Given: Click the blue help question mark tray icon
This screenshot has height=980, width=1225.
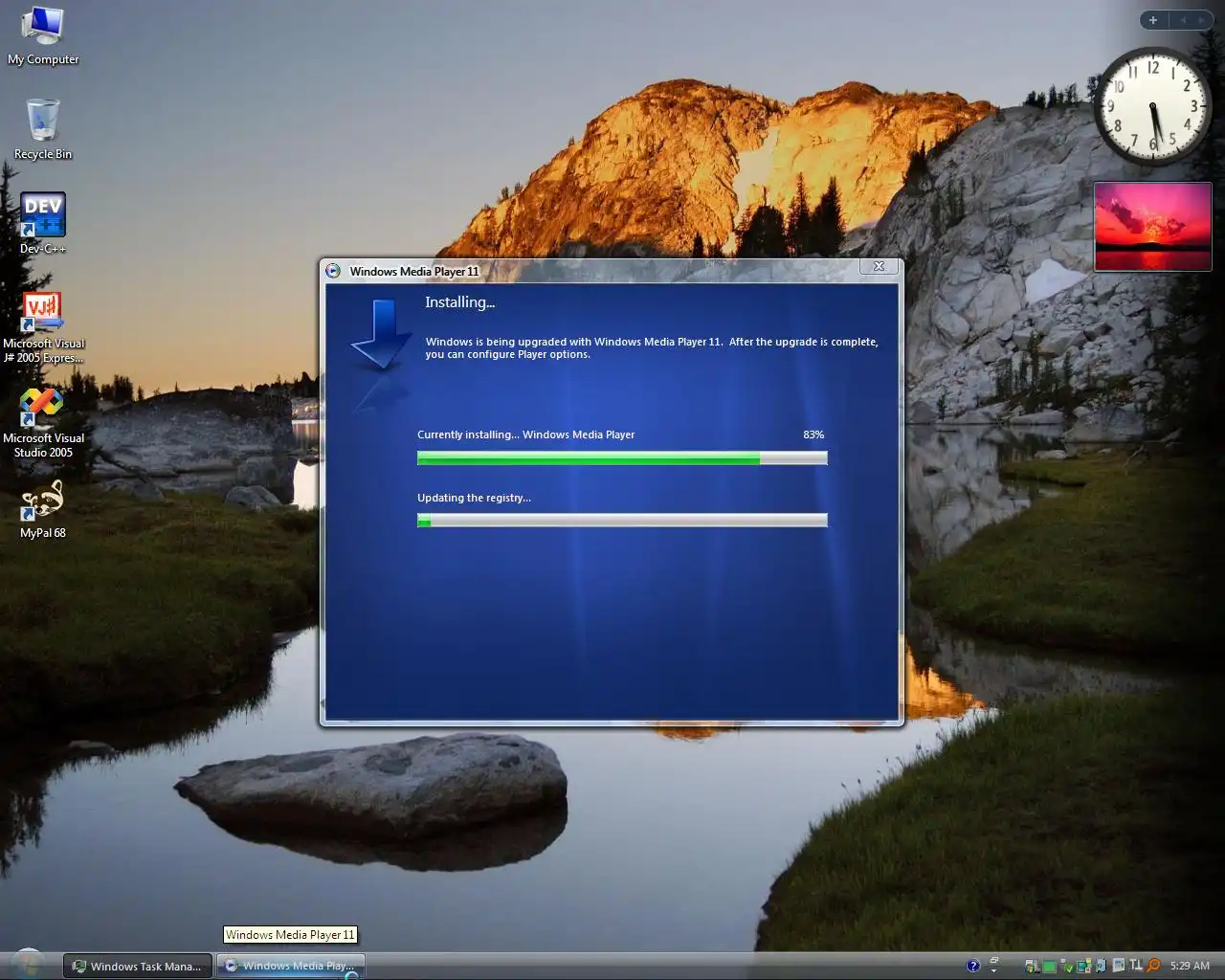Looking at the screenshot, I should (x=973, y=966).
